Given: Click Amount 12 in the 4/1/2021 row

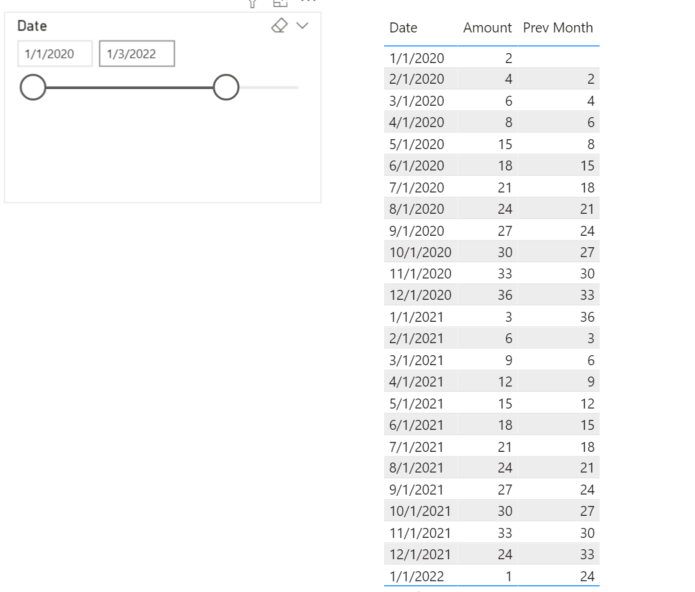Looking at the screenshot, I should coord(505,382).
